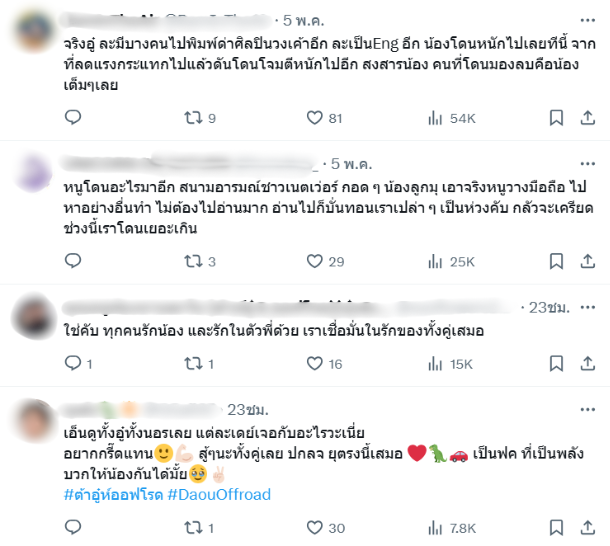
Task: Open the #ต้าอู๋ห์ออฟโรด hashtag link
Action: click(113, 495)
